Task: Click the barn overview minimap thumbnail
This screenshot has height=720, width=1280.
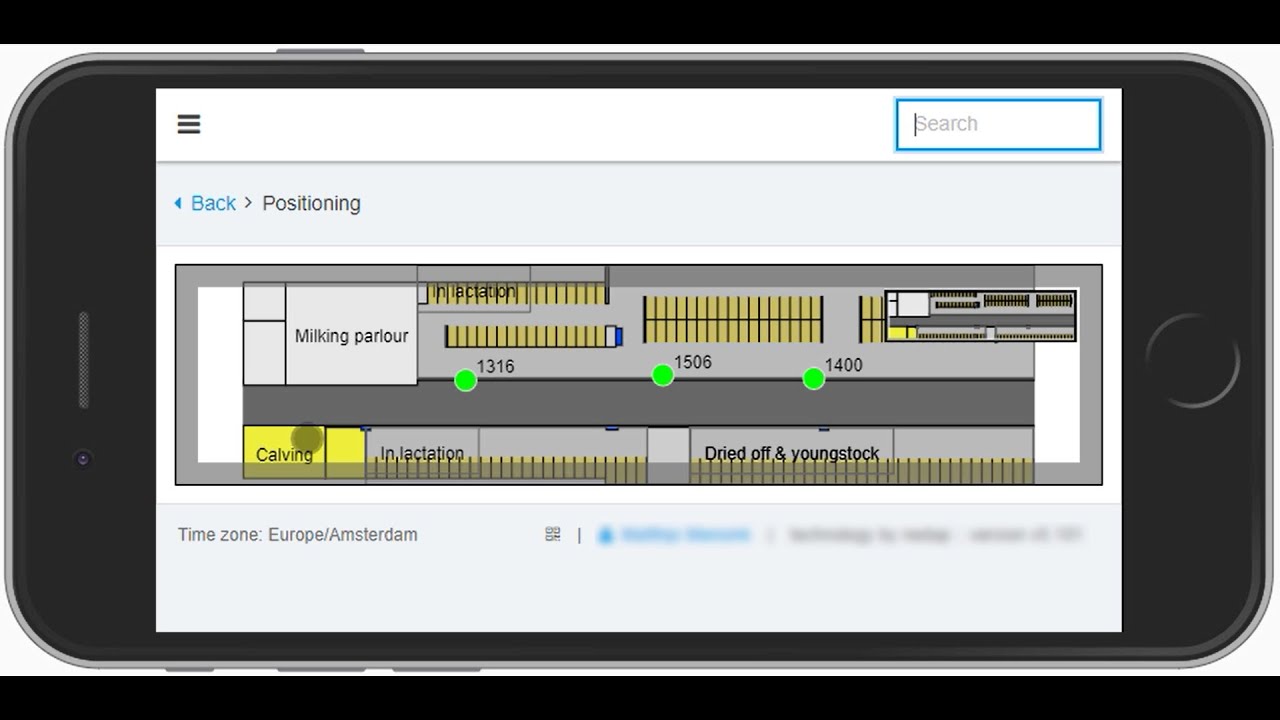Action: (x=981, y=316)
